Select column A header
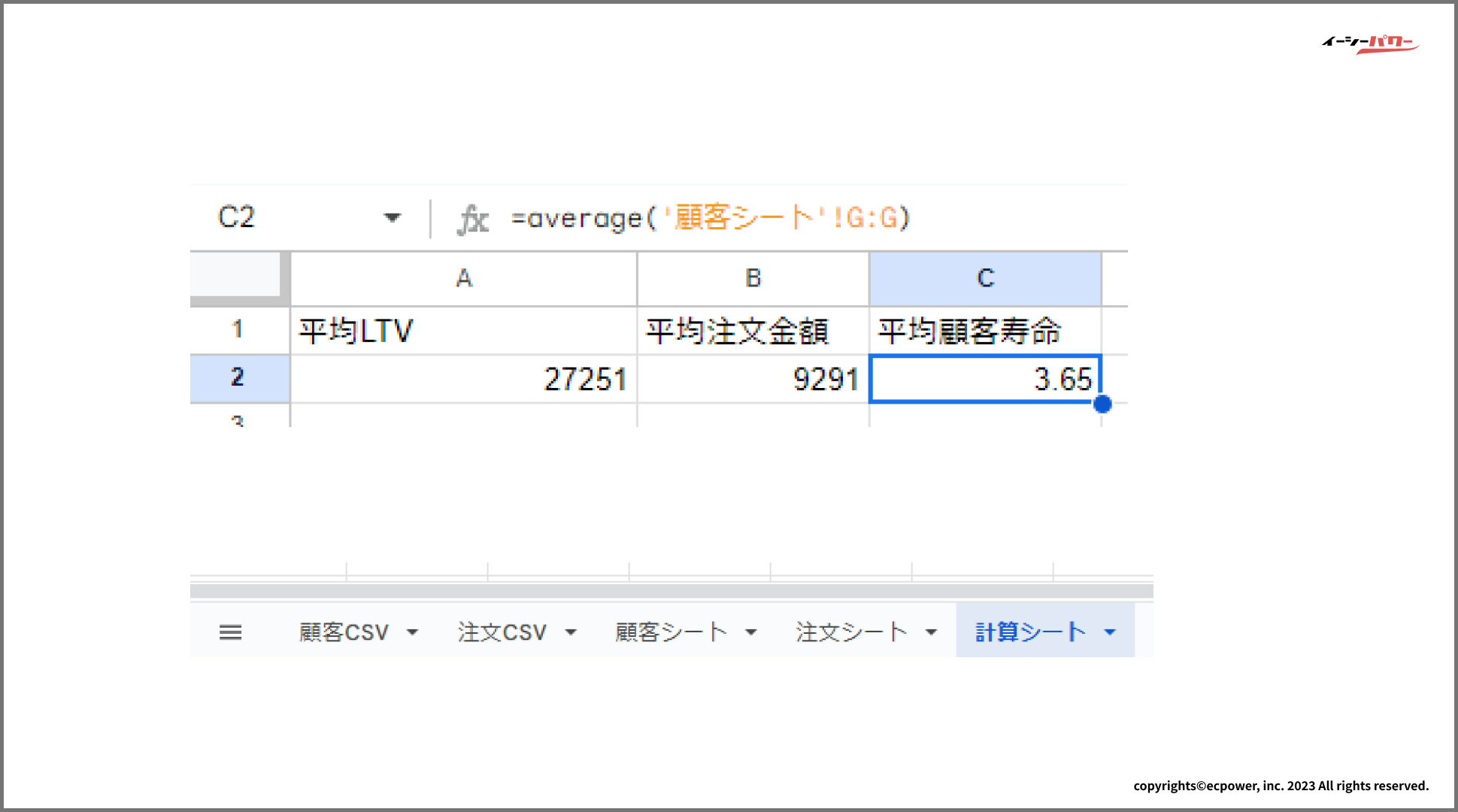The image size is (1458, 812). (463, 279)
